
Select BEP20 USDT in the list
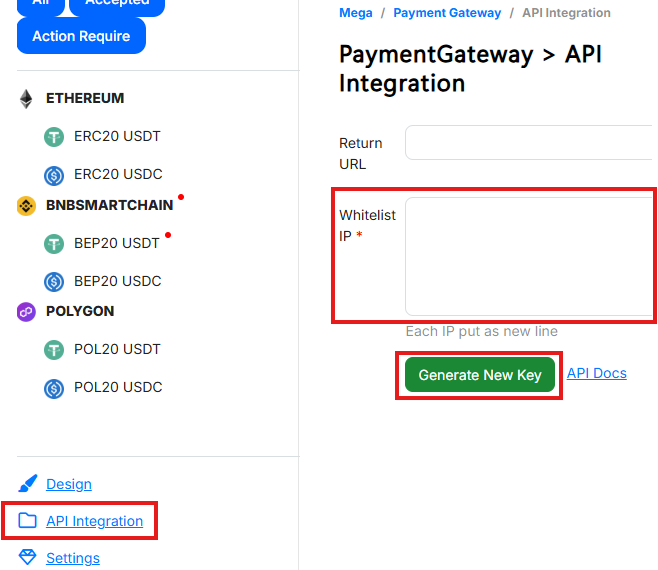point(117,243)
